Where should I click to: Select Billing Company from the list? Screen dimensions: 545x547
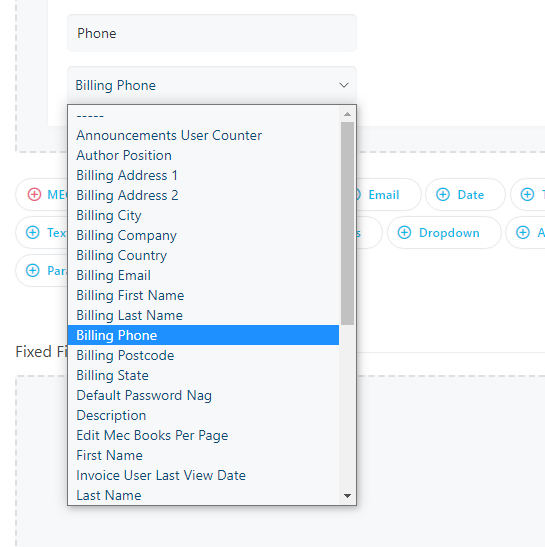pyautogui.click(x=203, y=235)
